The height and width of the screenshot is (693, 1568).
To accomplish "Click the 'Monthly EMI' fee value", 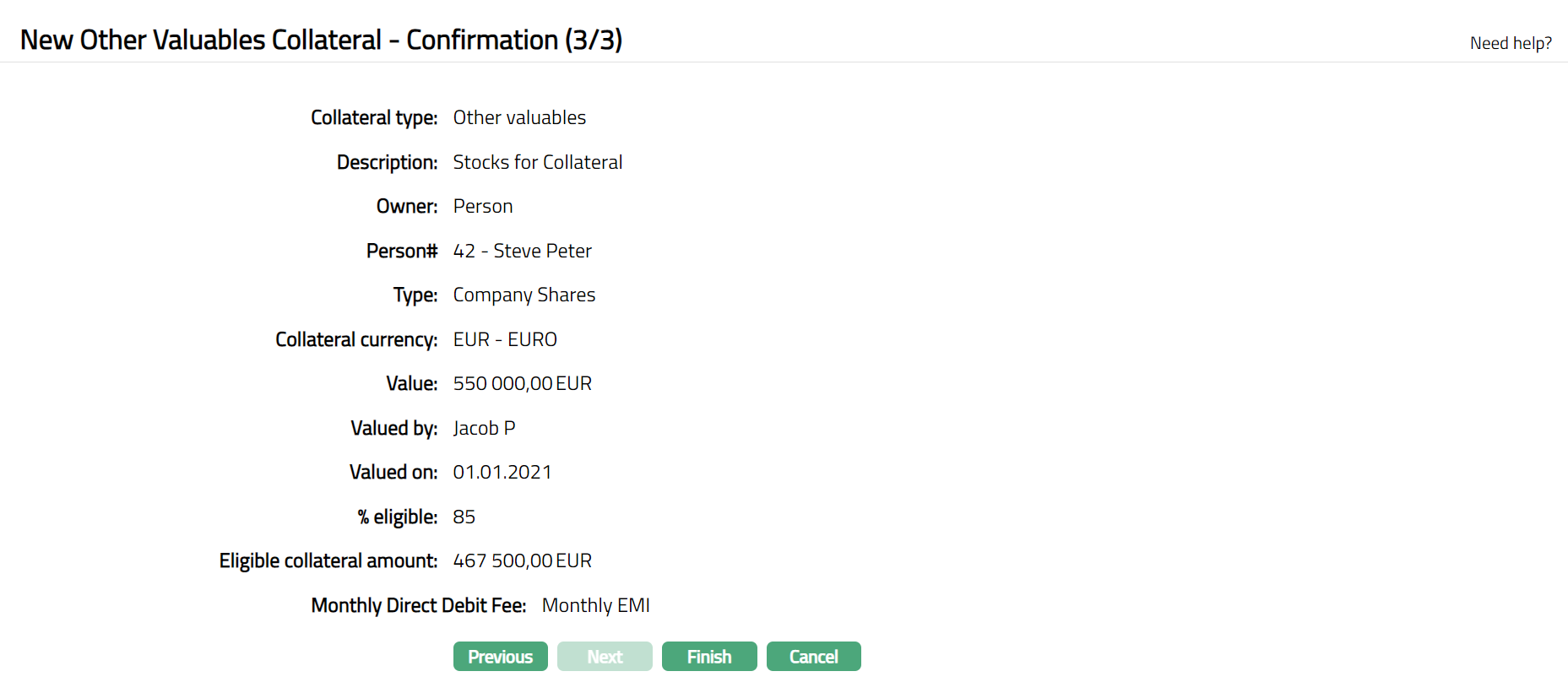I will tap(595, 605).
